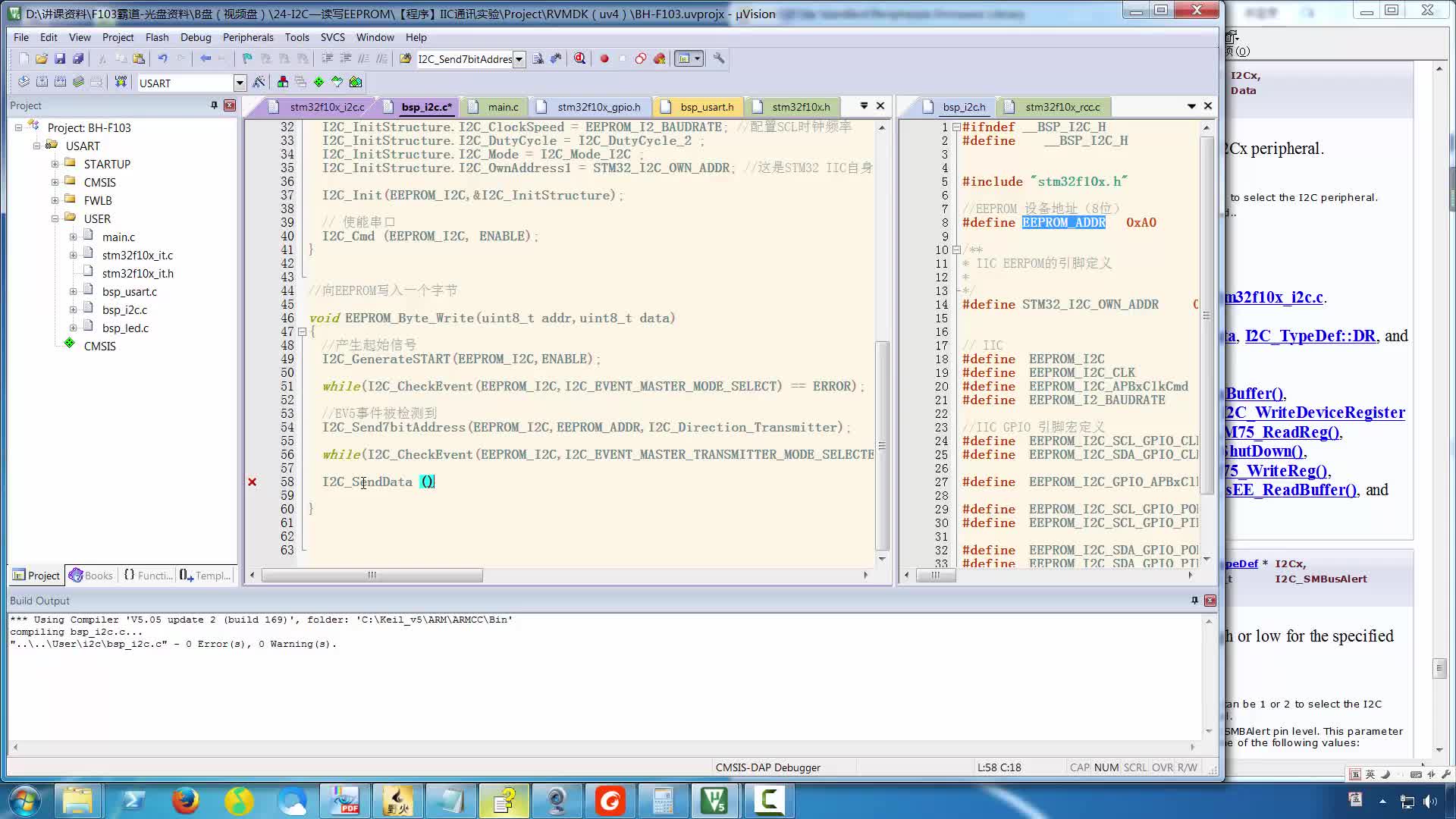This screenshot has width=1456, height=819.
Task: Create a new file with toolbar icon
Action: [24, 58]
